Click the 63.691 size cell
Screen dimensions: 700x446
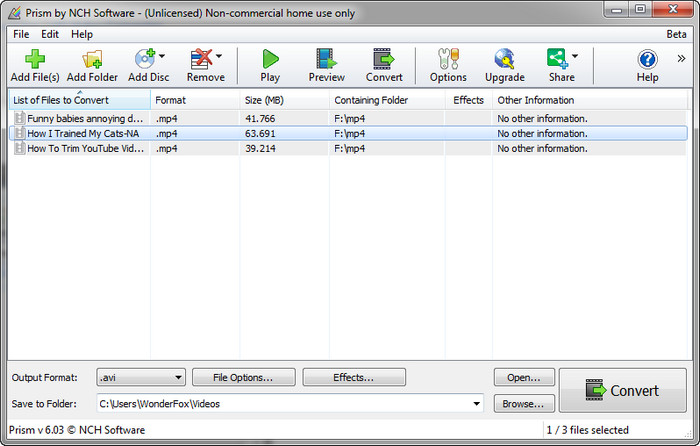pos(260,133)
